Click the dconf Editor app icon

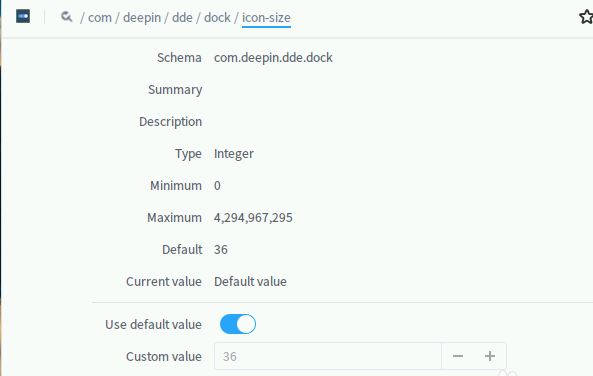(x=23, y=17)
